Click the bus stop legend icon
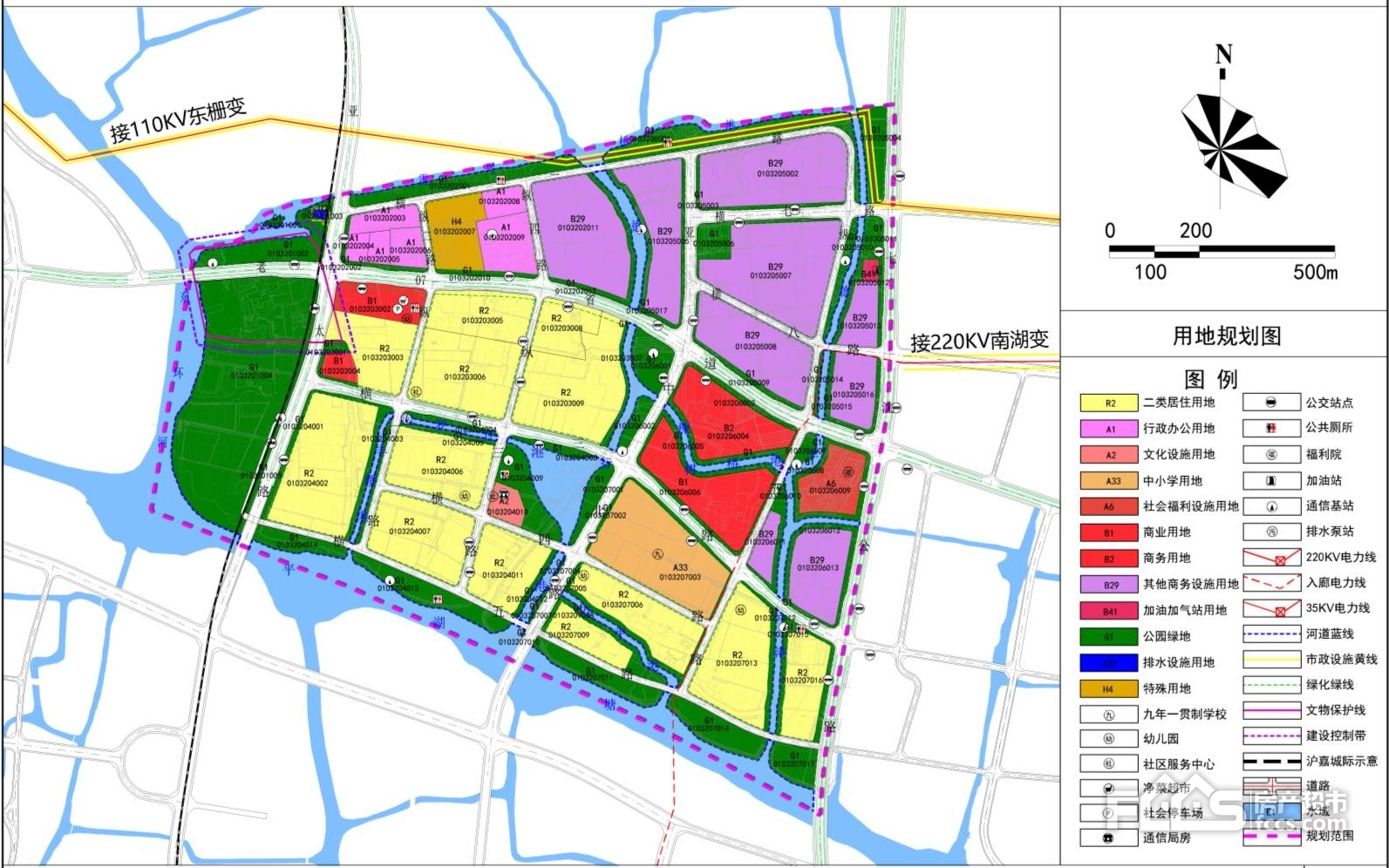Screen dimensions: 1389x868 pyautogui.click(x=1271, y=403)
